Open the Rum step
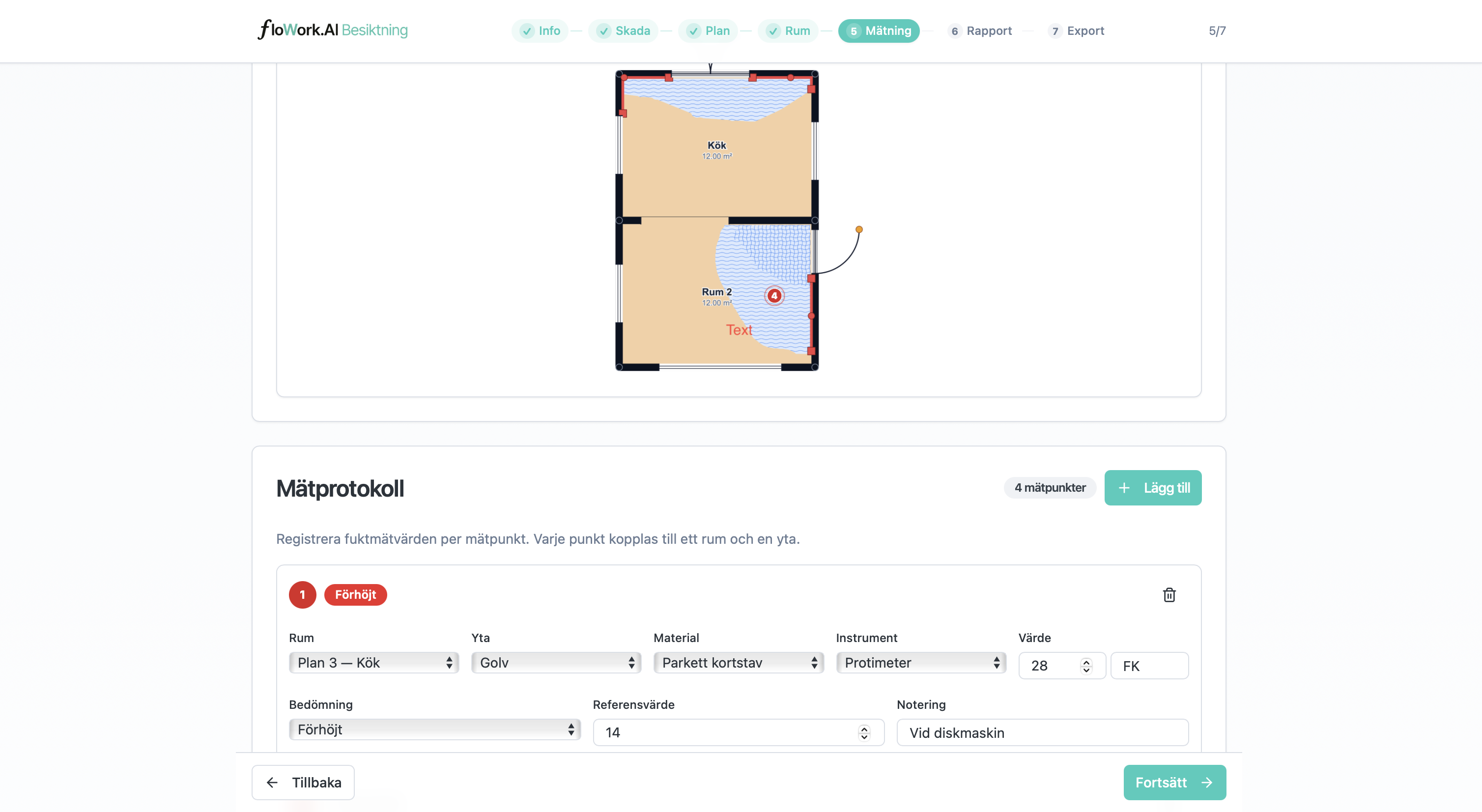The width and height of the screenshot is (1482, 812). click(x=788, y=30)
